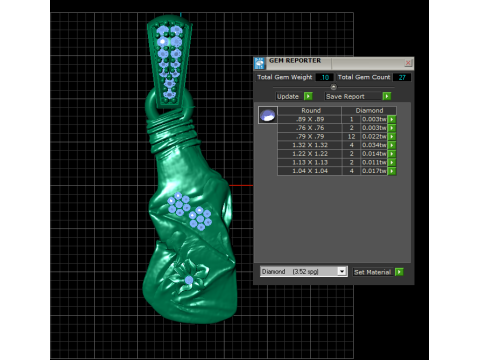Select the .79 X .79 size cell
The image size is (480, 360).
coord(310,136)
